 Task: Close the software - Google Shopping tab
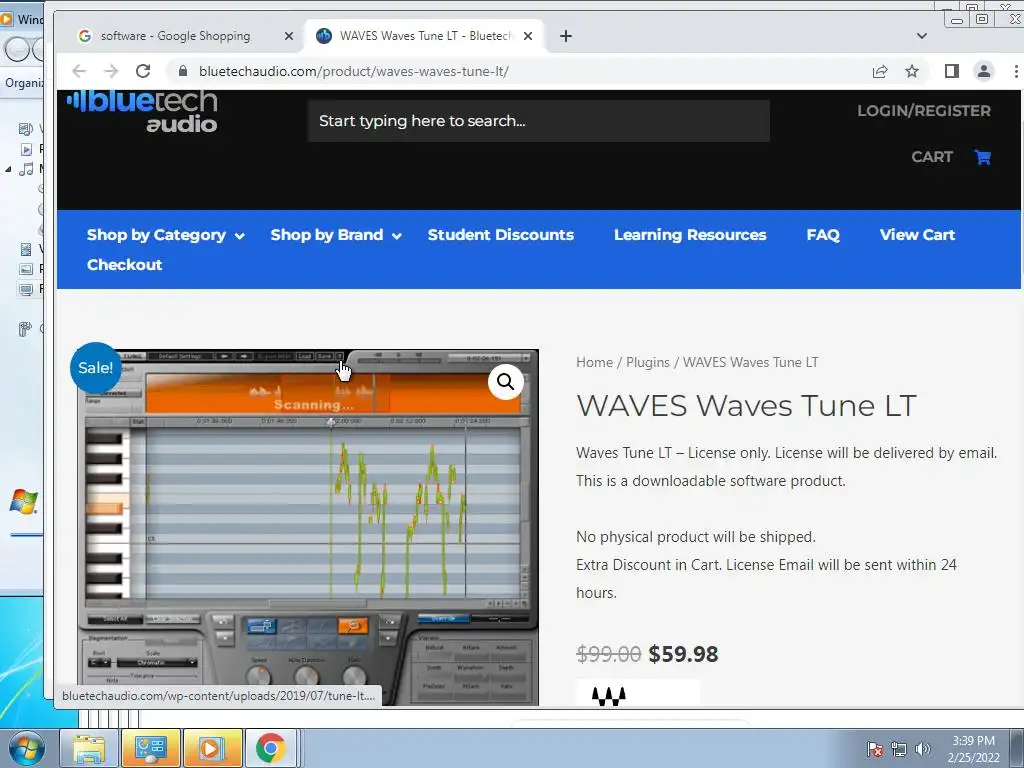coord(289,36)
